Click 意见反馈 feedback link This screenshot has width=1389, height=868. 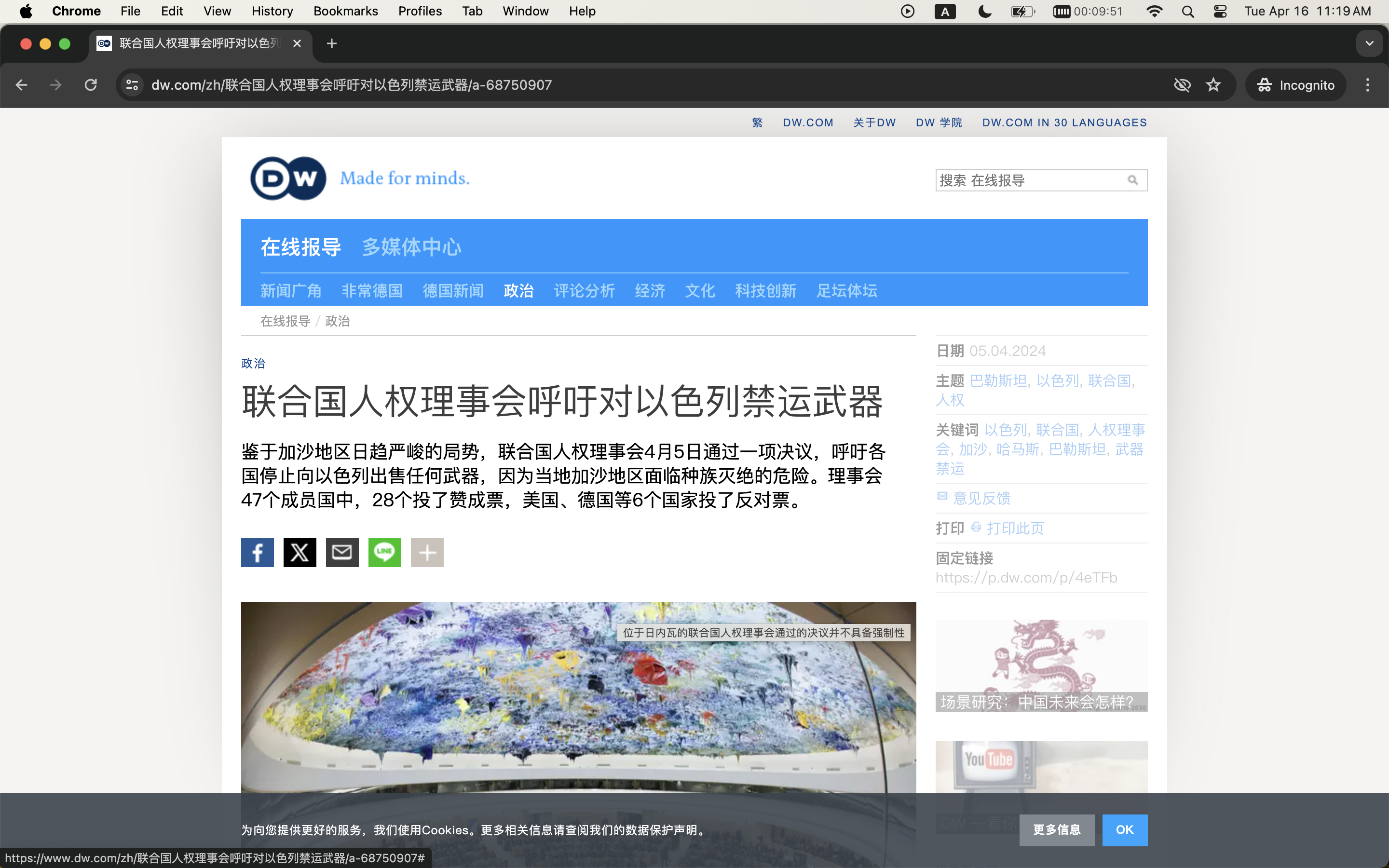[981, 498]
